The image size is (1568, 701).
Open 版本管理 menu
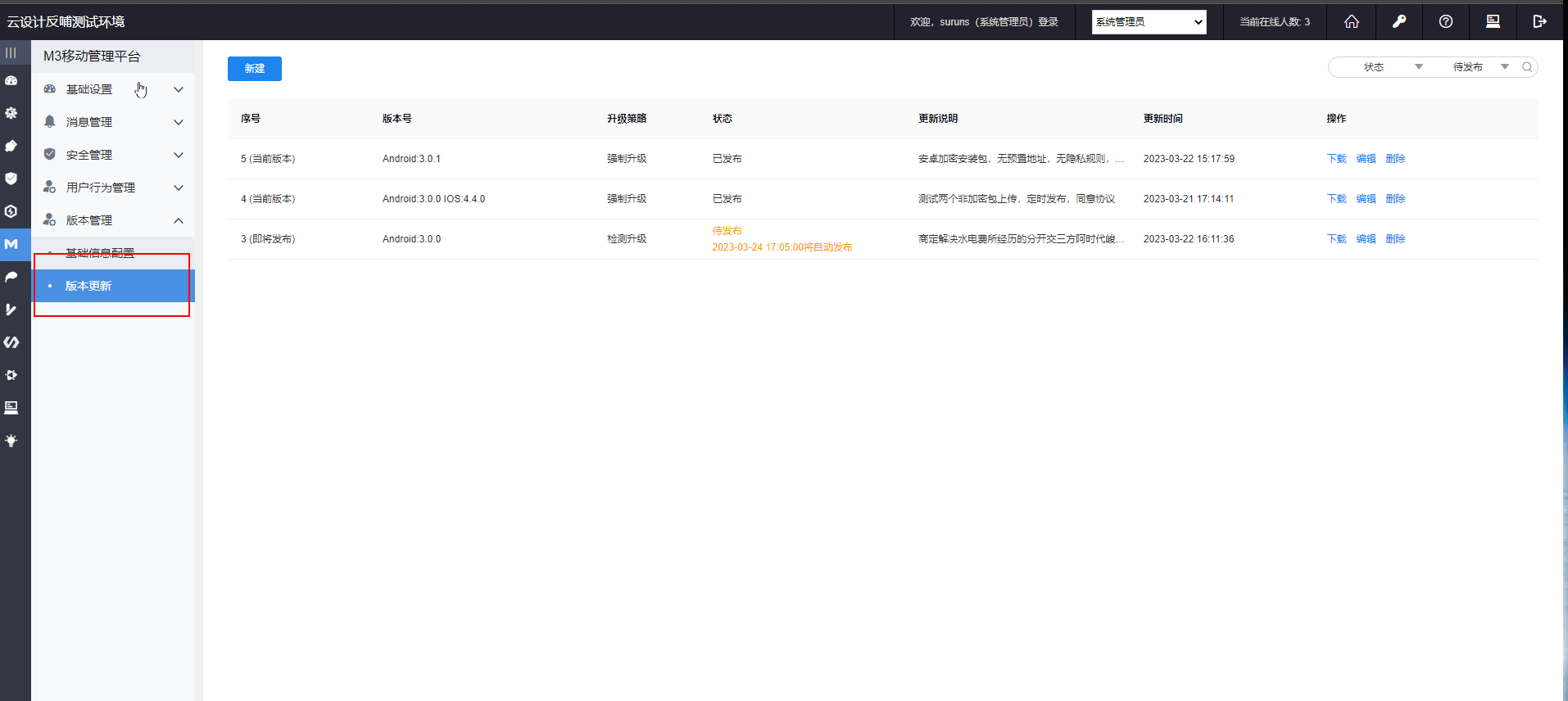[113, 220]
